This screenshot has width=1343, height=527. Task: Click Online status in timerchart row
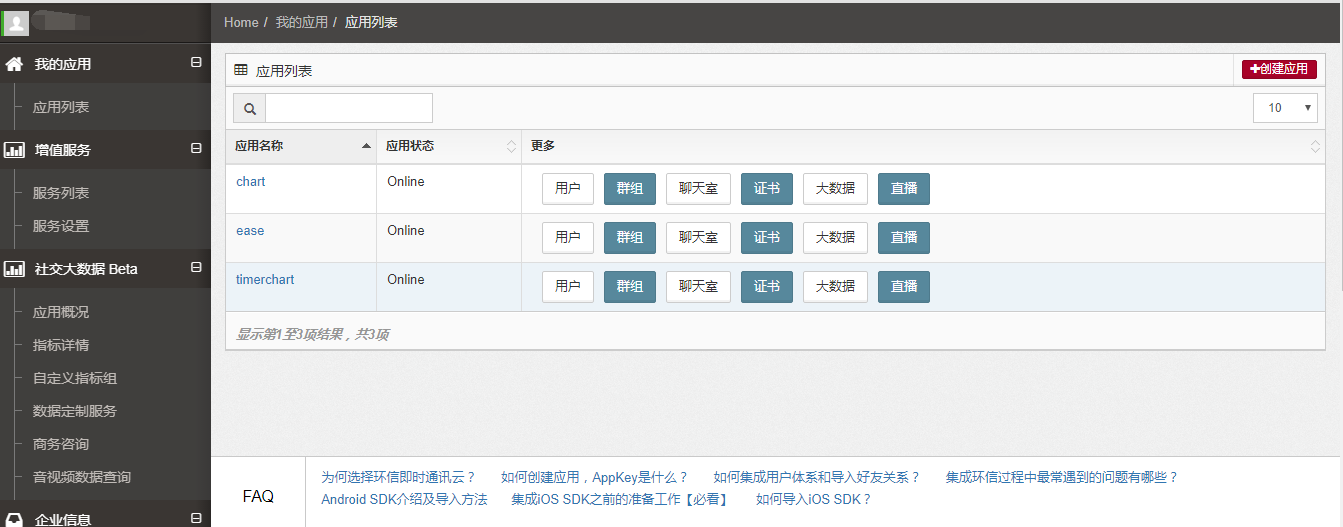tap(406, 280)
